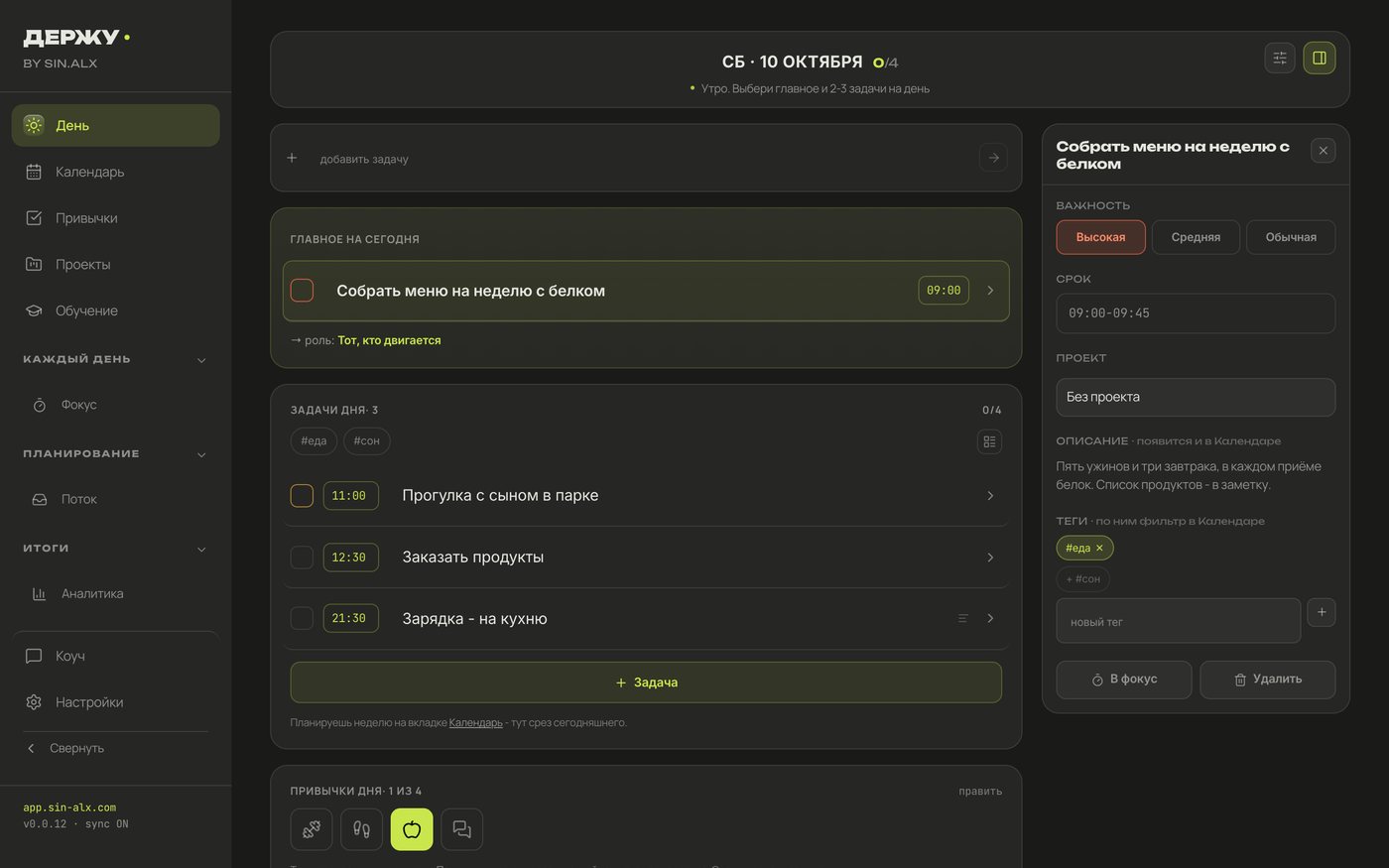Screen dimensions: 1389x868
Task: Follow the Календарь link in hint
Action: pyautogui.click(x=476, y=722)
